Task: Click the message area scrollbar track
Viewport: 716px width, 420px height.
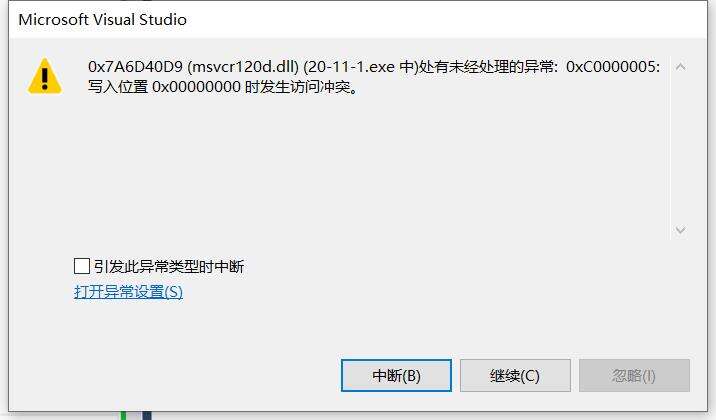Action: point(680,148)
